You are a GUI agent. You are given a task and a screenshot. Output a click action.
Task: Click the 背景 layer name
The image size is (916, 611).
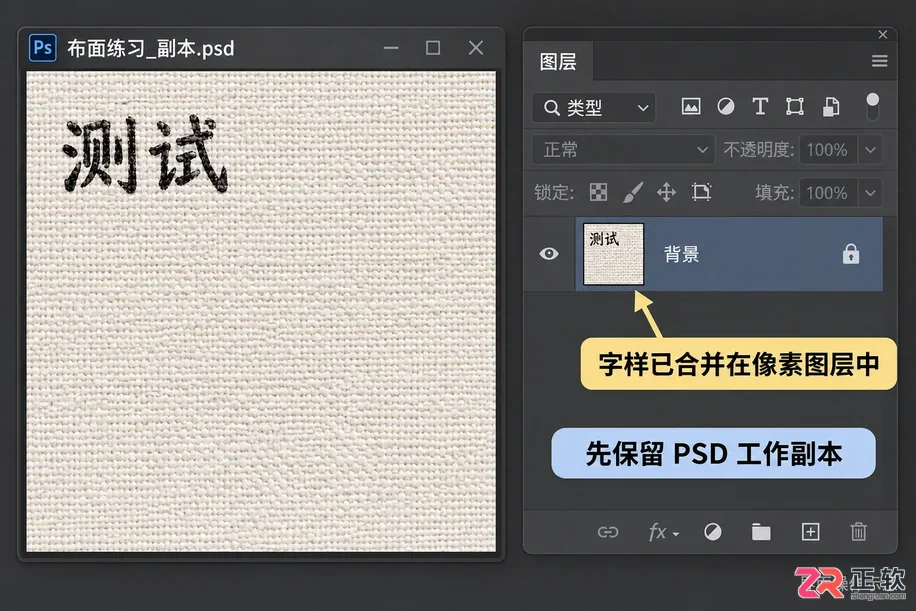pos(681,254)
